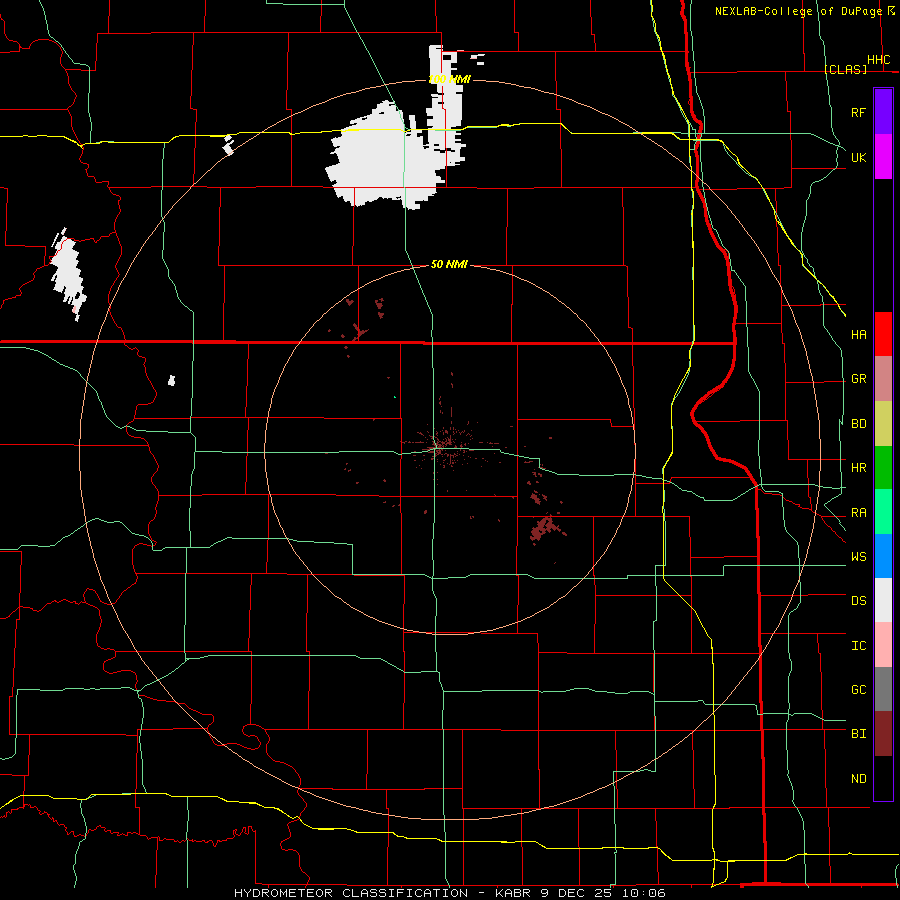900x900 pixels.
Task: Click the 50 NMI range ring label
Action: tap(449, 264)
